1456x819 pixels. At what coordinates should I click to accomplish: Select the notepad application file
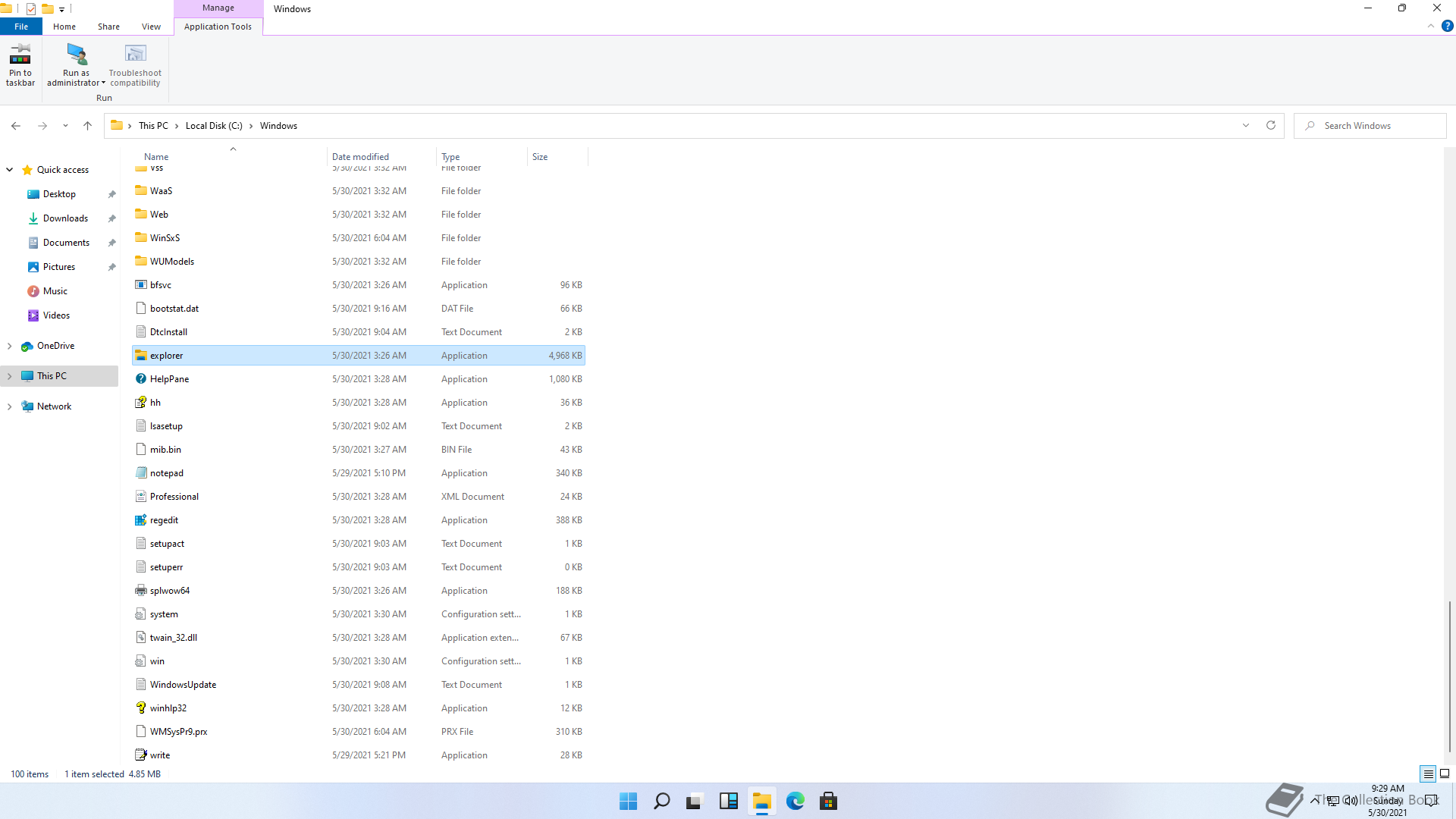click(166, 473)
